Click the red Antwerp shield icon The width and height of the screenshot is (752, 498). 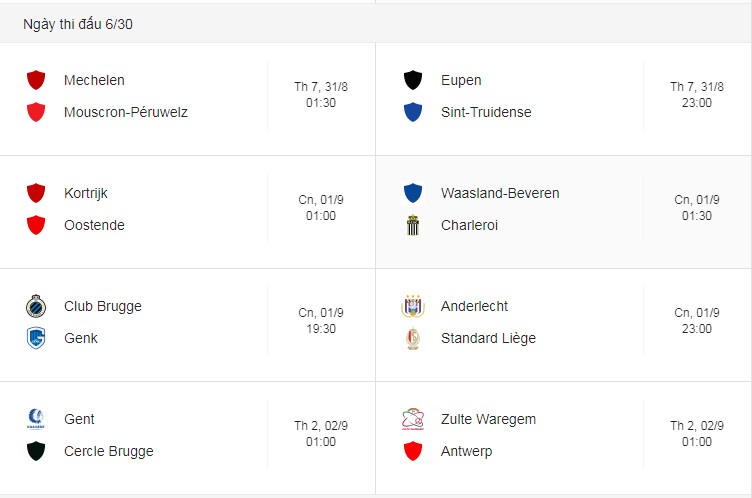click(x=412, y=451)
